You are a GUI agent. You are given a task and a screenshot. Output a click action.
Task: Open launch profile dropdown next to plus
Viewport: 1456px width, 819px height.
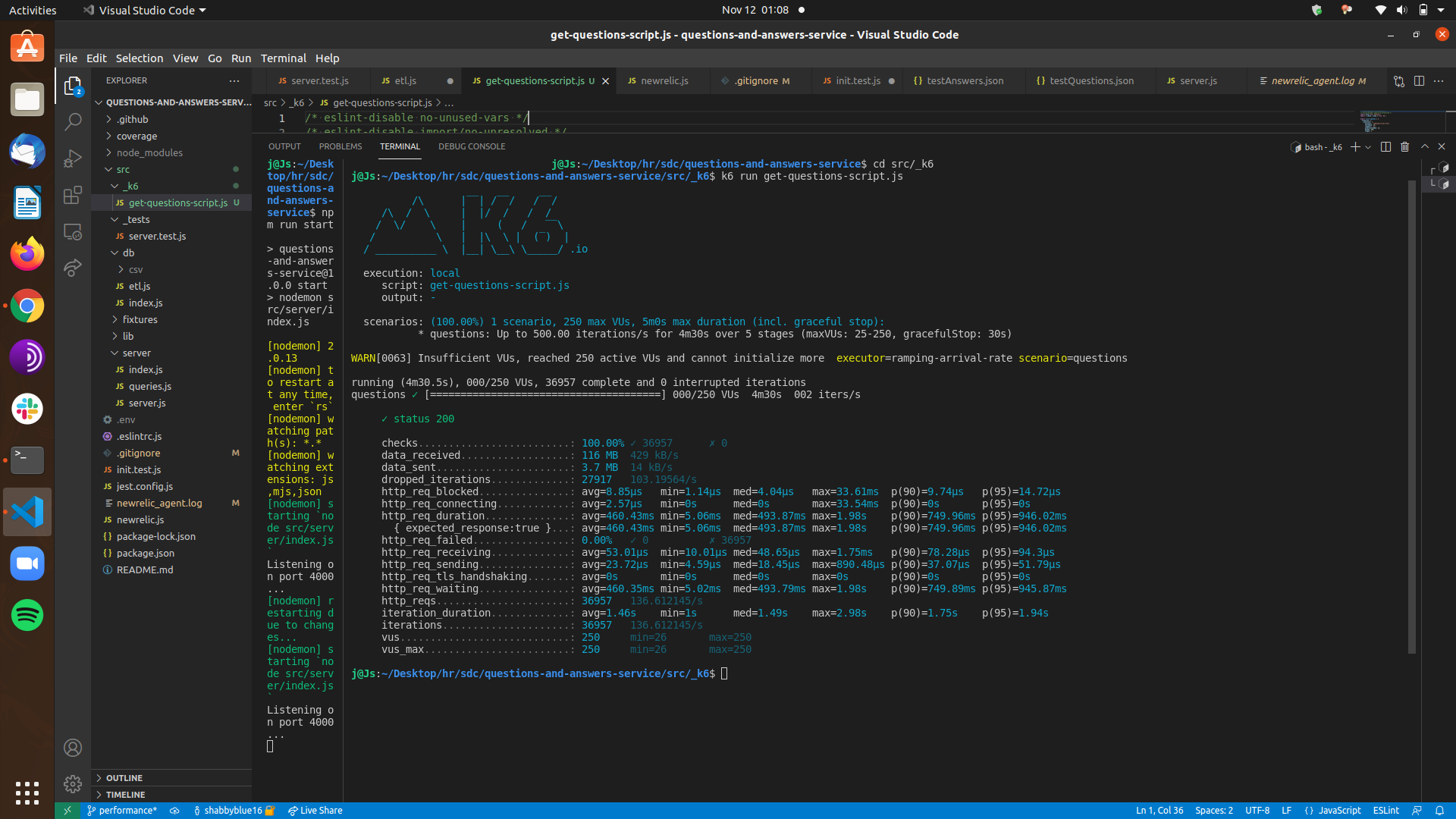click(1368, 147)
